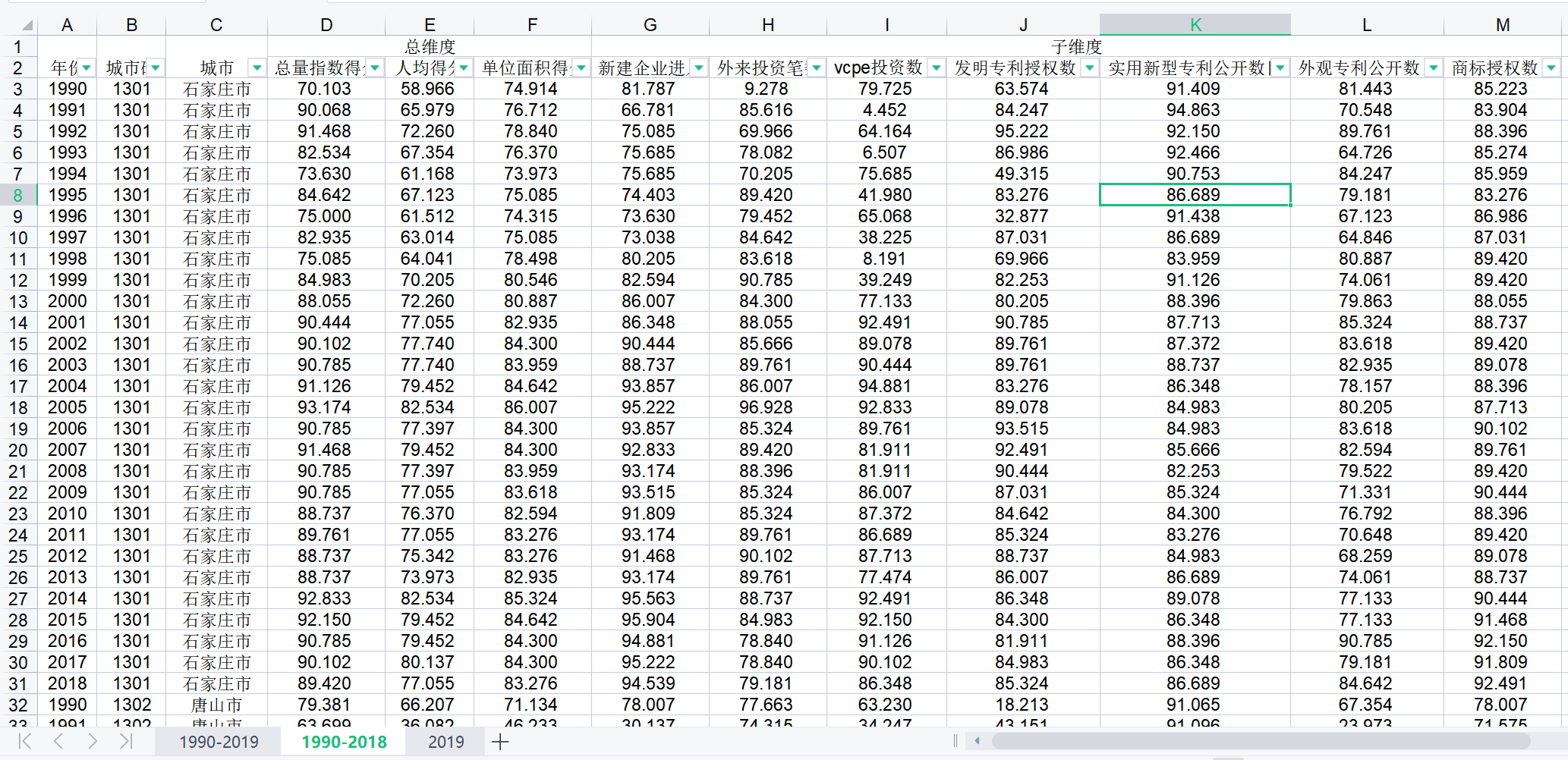This screenshot has height=760, width=1568.
Task: Click the horizontal scrollbar thumb
Action: point(1260,741)
